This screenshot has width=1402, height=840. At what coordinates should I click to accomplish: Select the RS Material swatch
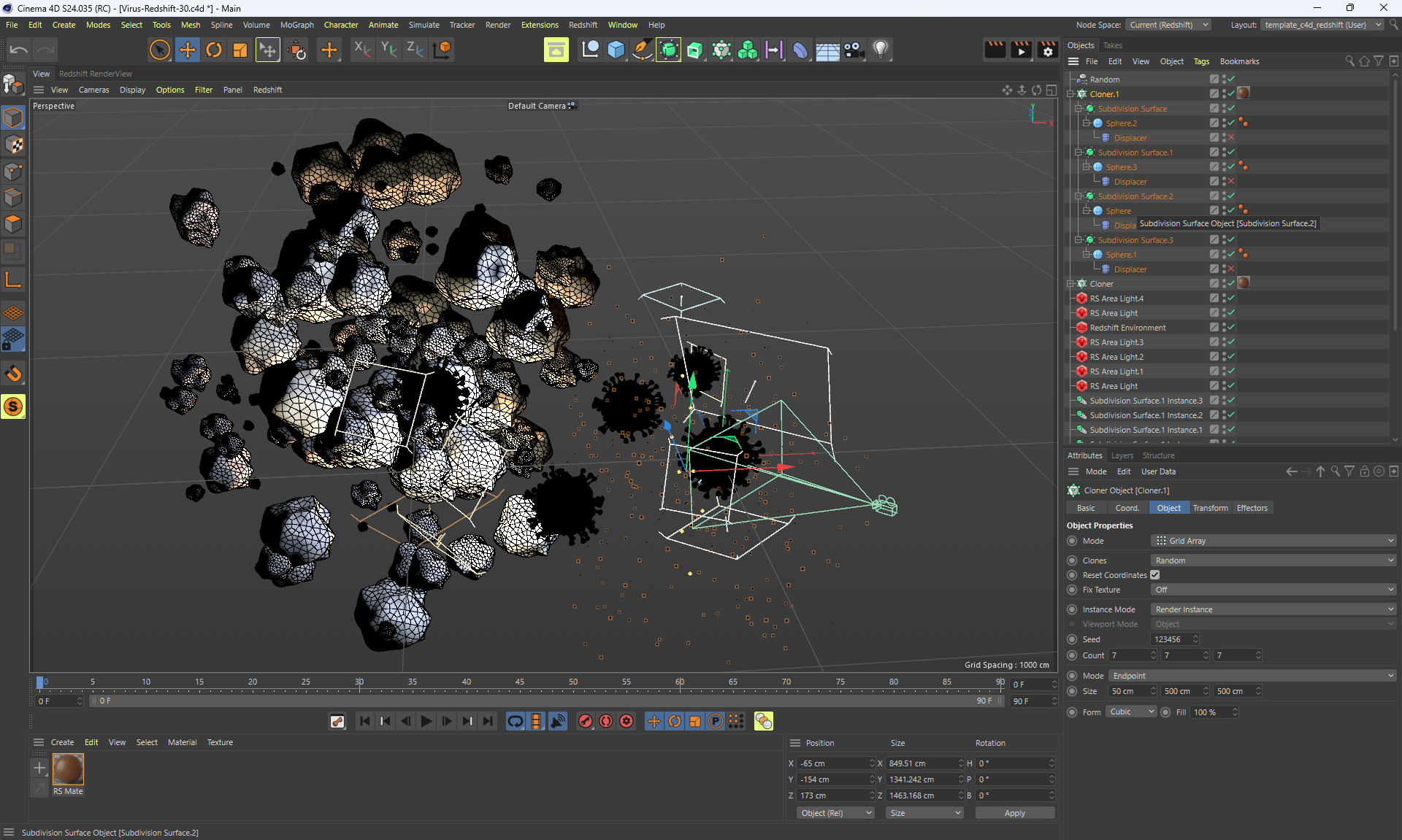(x=68, y=769)
